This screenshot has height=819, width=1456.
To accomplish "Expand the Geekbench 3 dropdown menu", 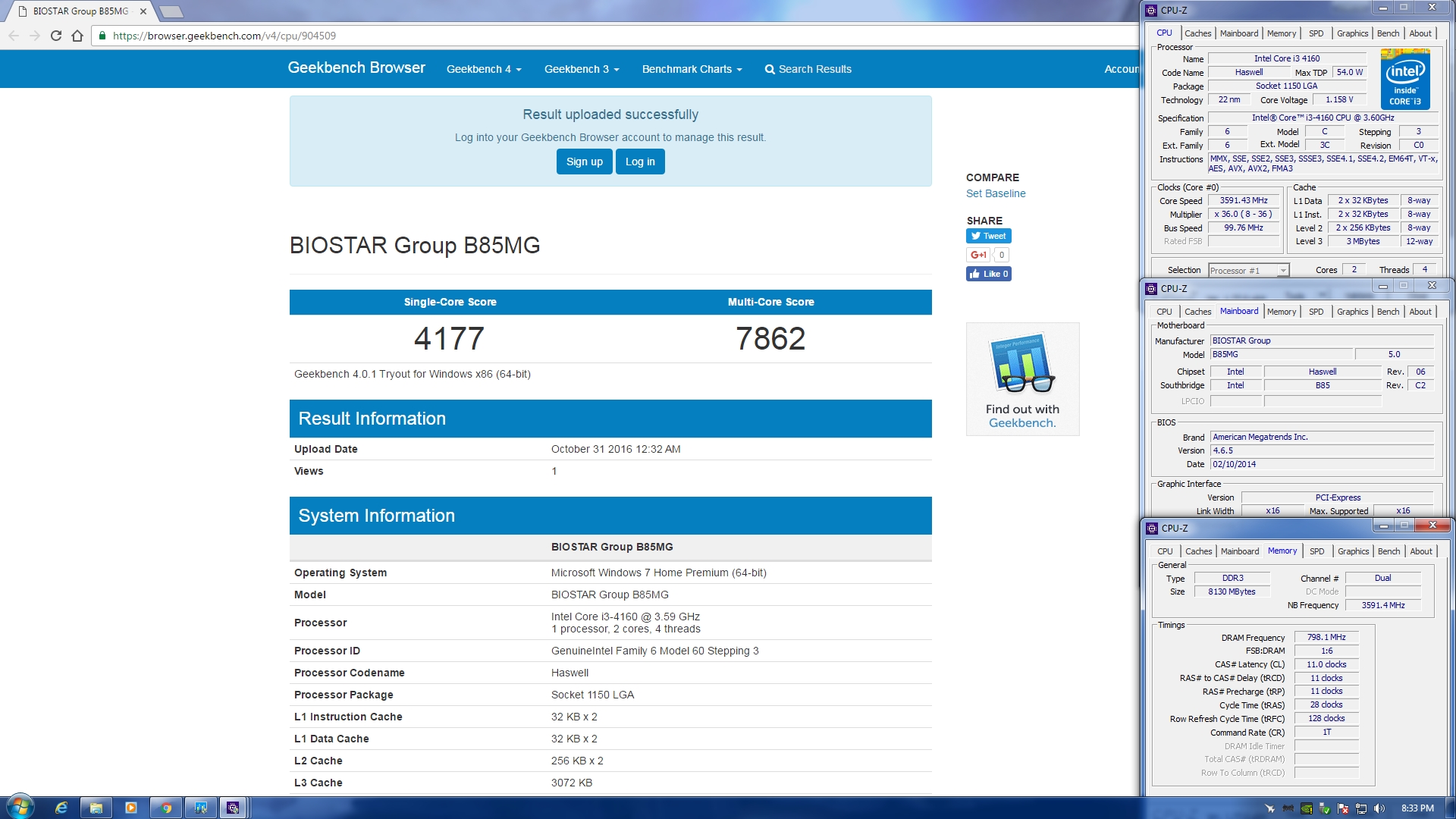I will (x=582, y=69).
